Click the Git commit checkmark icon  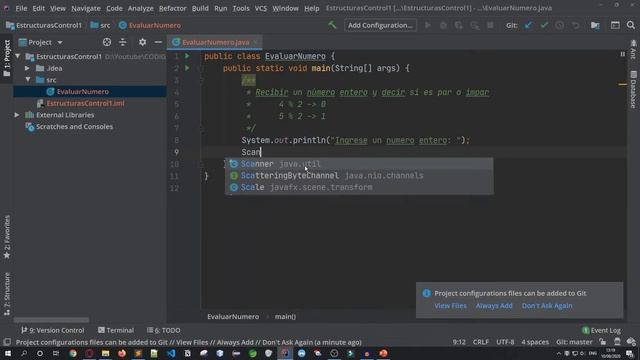(544, 25)
